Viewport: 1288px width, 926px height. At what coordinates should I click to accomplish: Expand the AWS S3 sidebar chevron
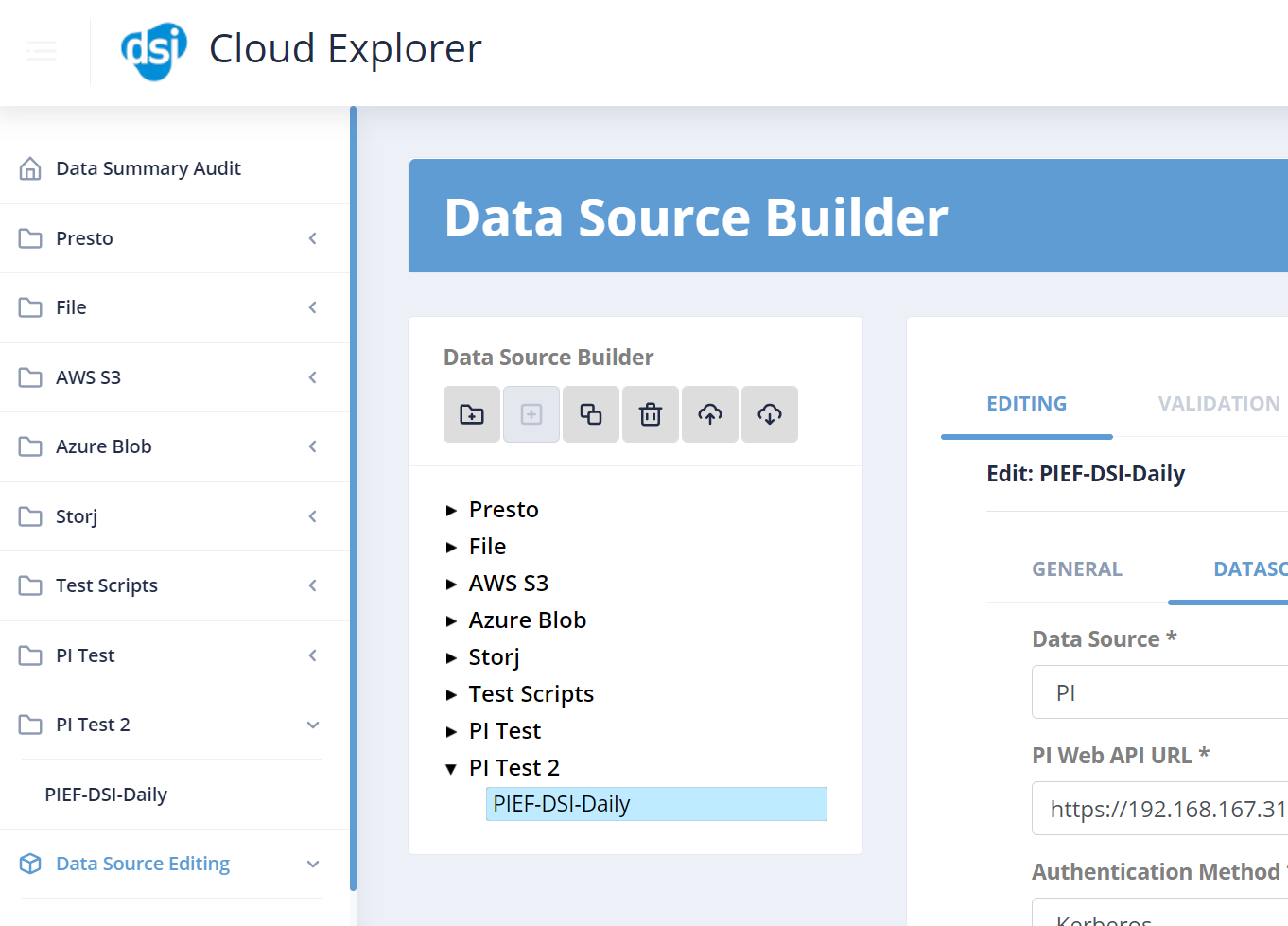coord(313,377)
